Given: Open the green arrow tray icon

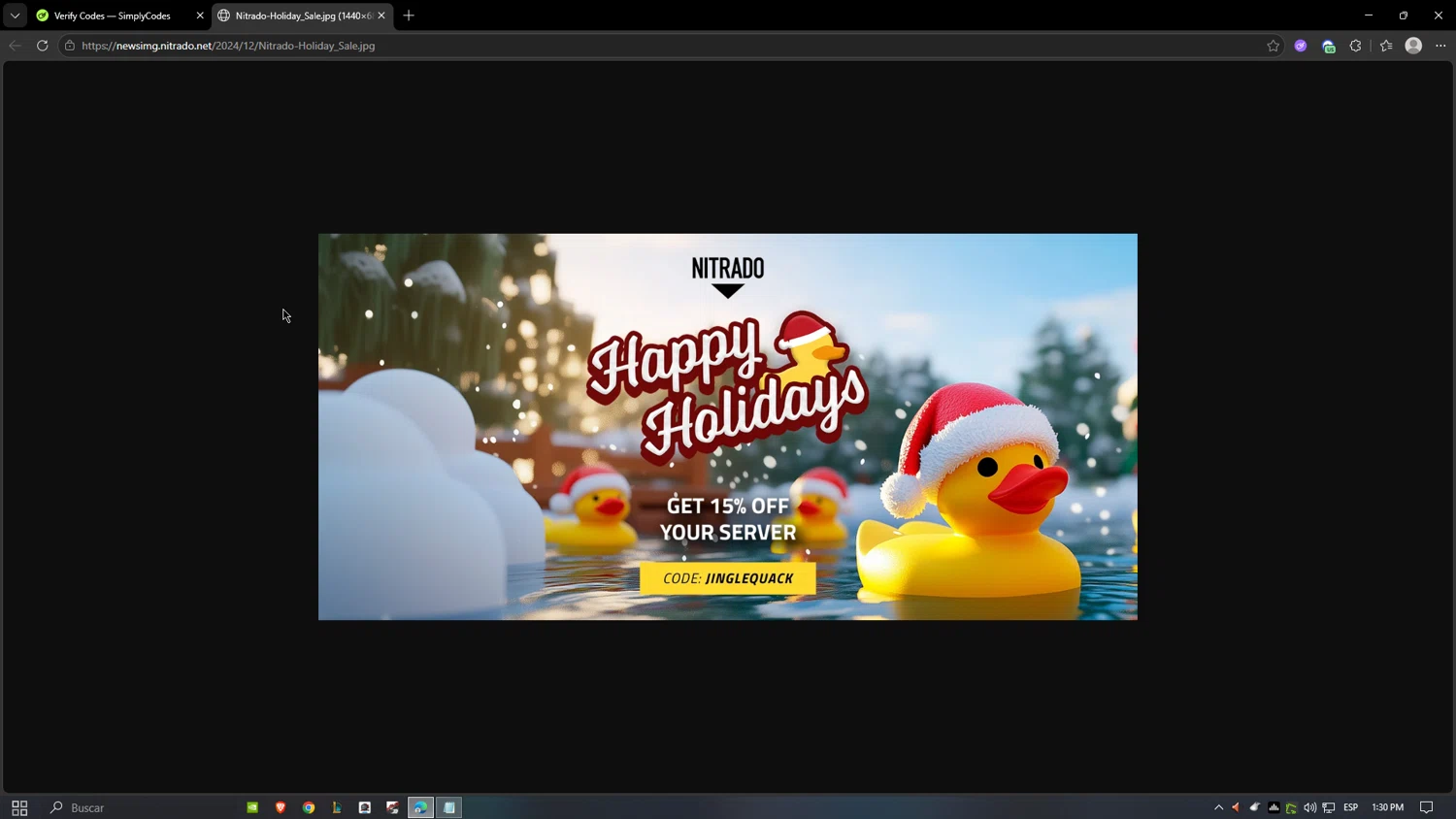Looking at the screenshot, I should pos(1291,807).
